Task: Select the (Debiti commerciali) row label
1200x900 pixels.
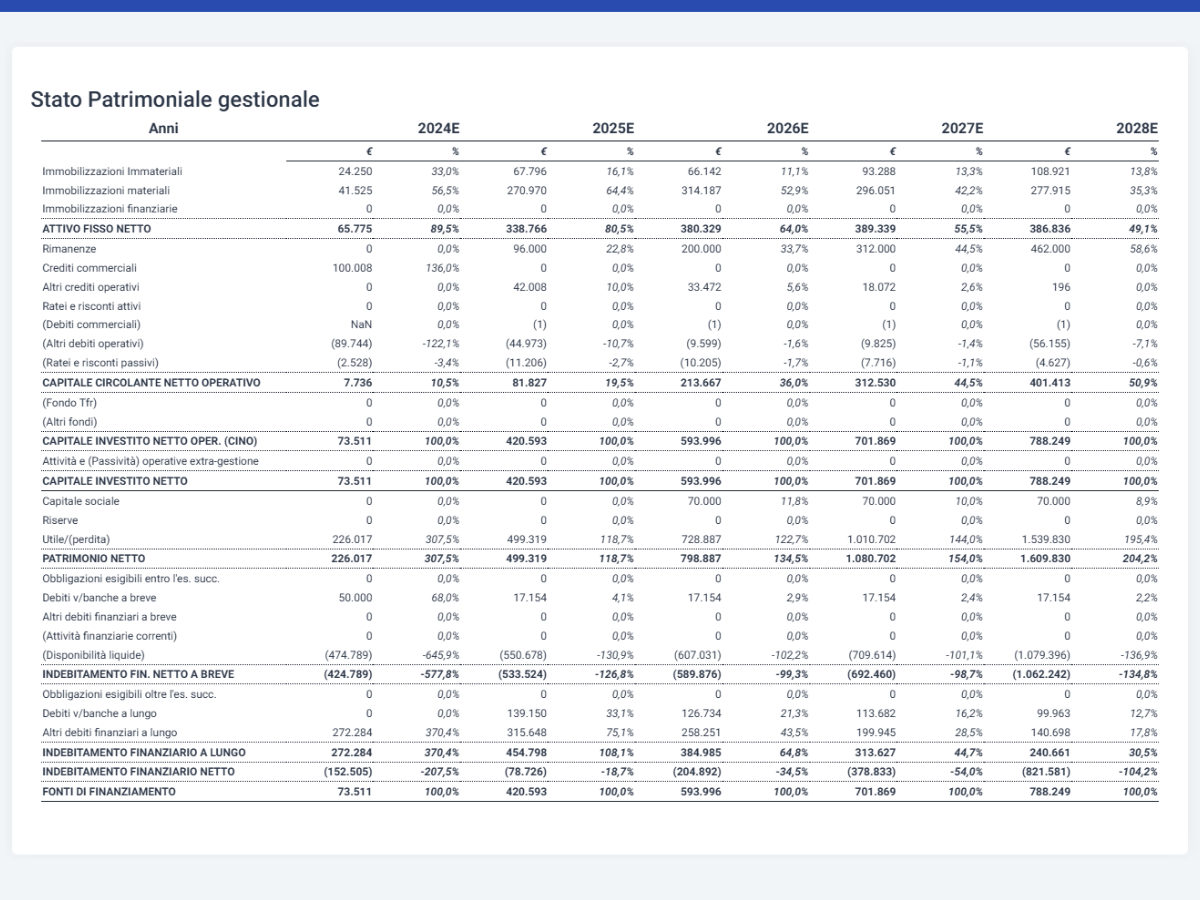Action: (91, 324)
